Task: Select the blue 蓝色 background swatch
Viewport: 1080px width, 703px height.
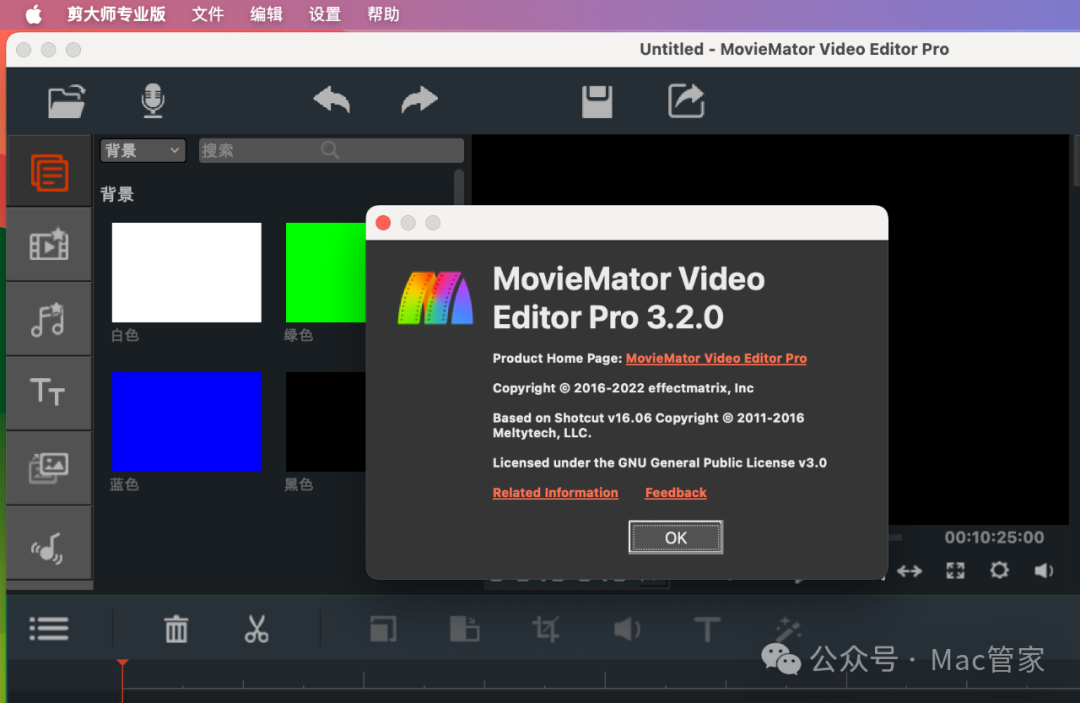Action: 186,421
